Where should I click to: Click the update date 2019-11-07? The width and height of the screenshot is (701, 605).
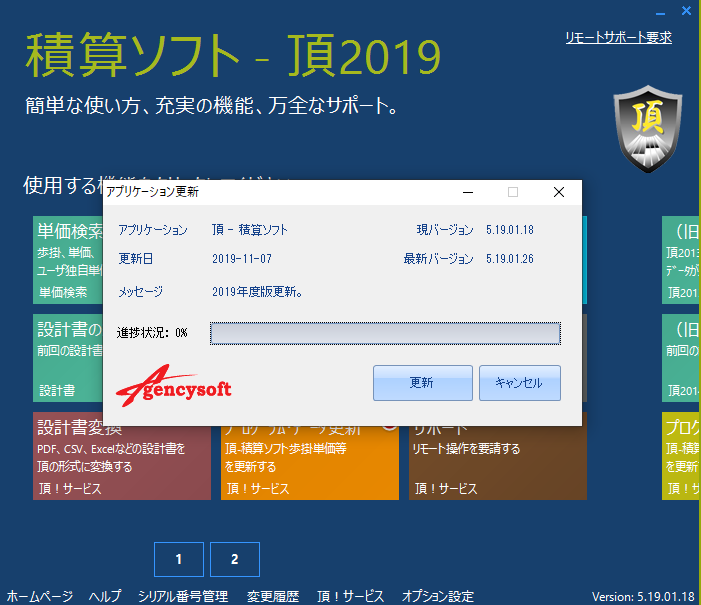pyautogui.click(x=242, y=259)
